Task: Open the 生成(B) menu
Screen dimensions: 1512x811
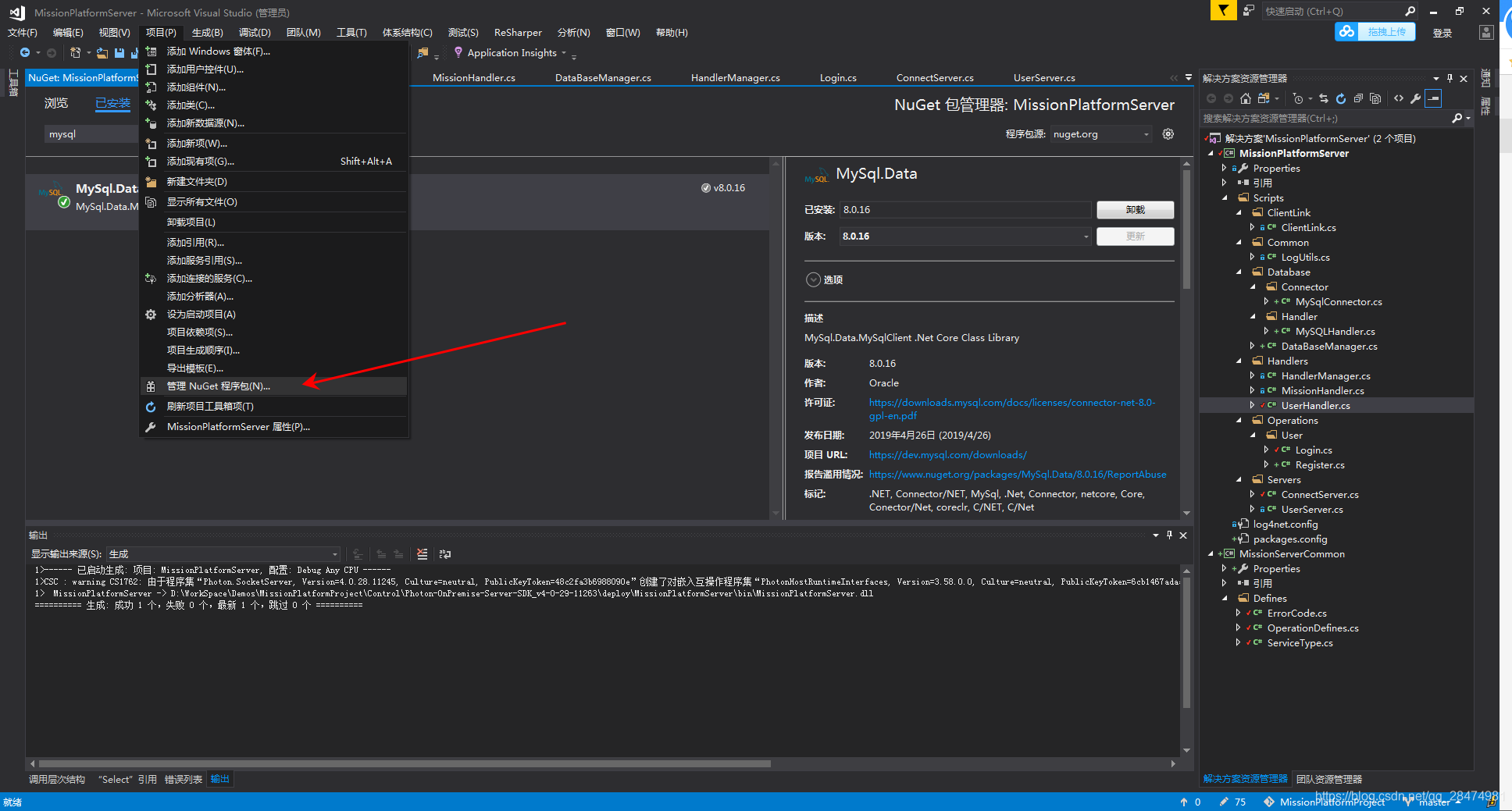Action: click(x=207, y=33)
